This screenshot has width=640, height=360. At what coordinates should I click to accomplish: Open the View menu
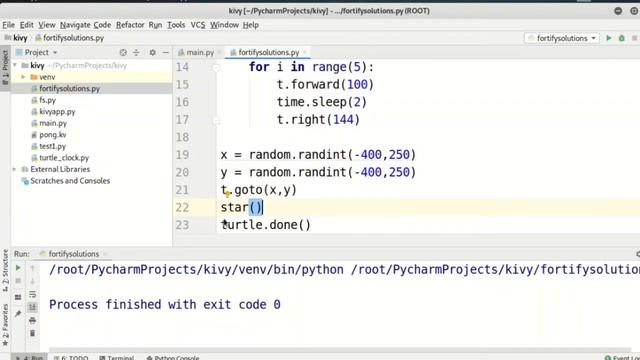pos(47,25)
